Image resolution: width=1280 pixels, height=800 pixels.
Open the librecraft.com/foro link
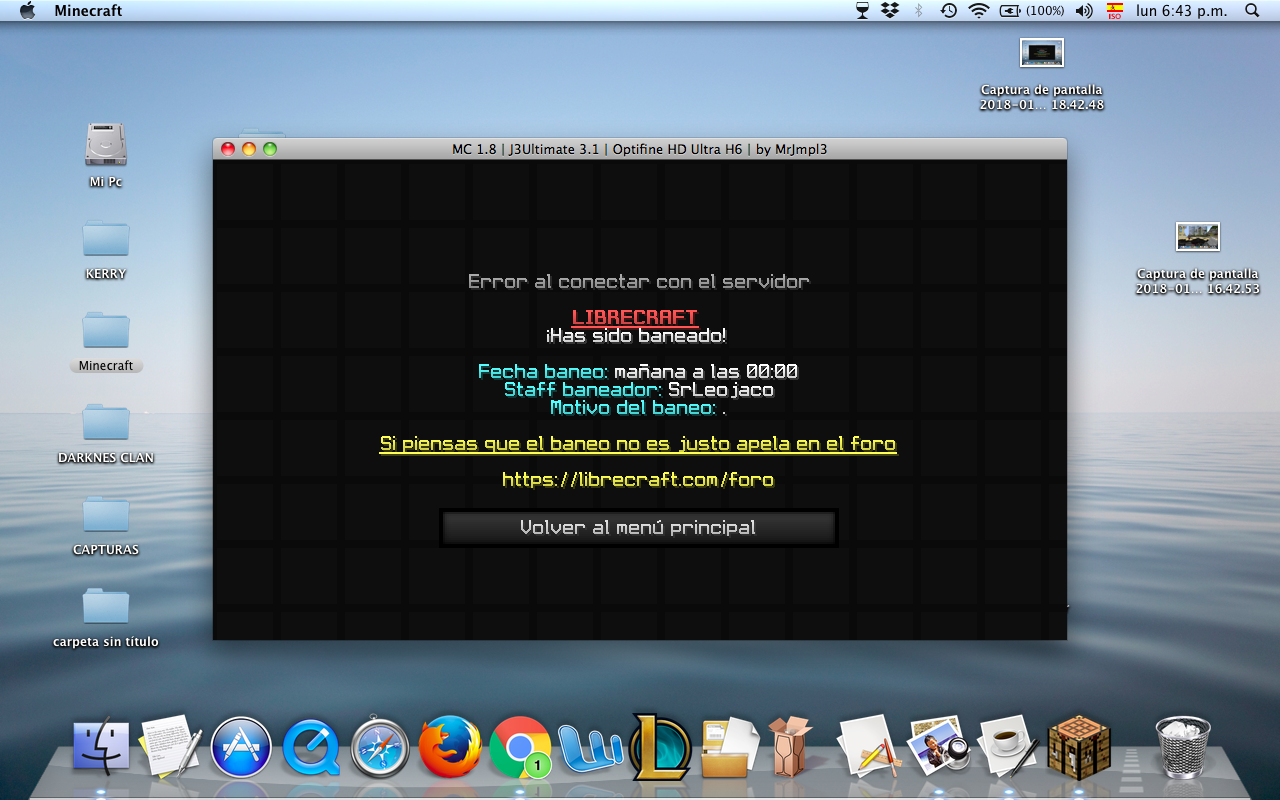pos(638,480)
